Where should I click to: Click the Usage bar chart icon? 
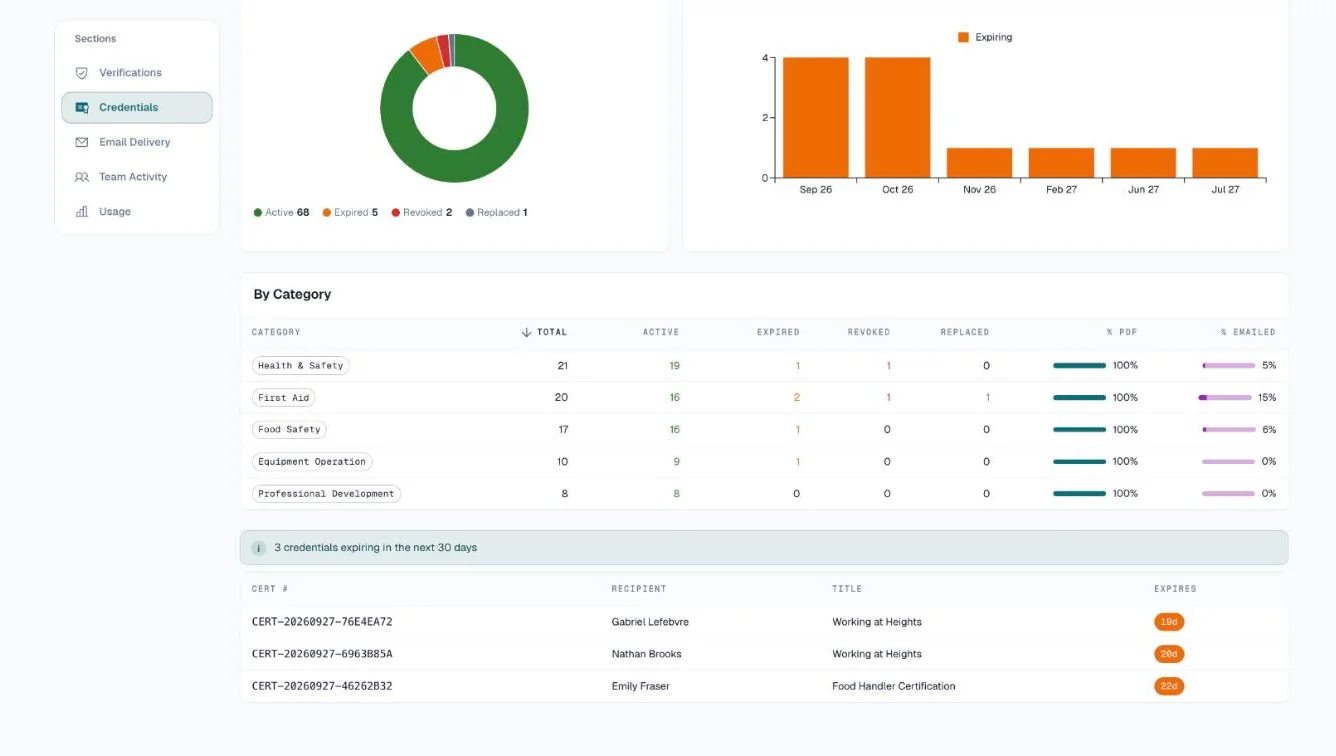pyautogui.click(x=82, y=212)
